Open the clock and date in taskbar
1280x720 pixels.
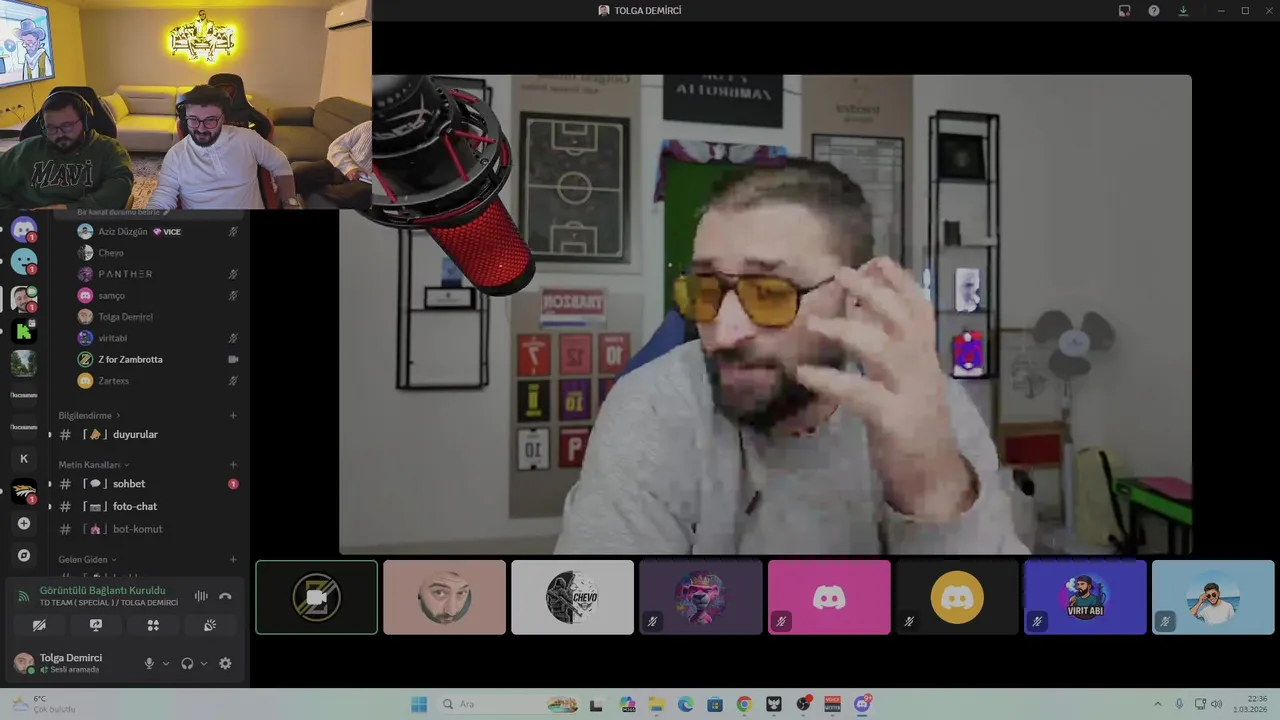point(1250,704)
